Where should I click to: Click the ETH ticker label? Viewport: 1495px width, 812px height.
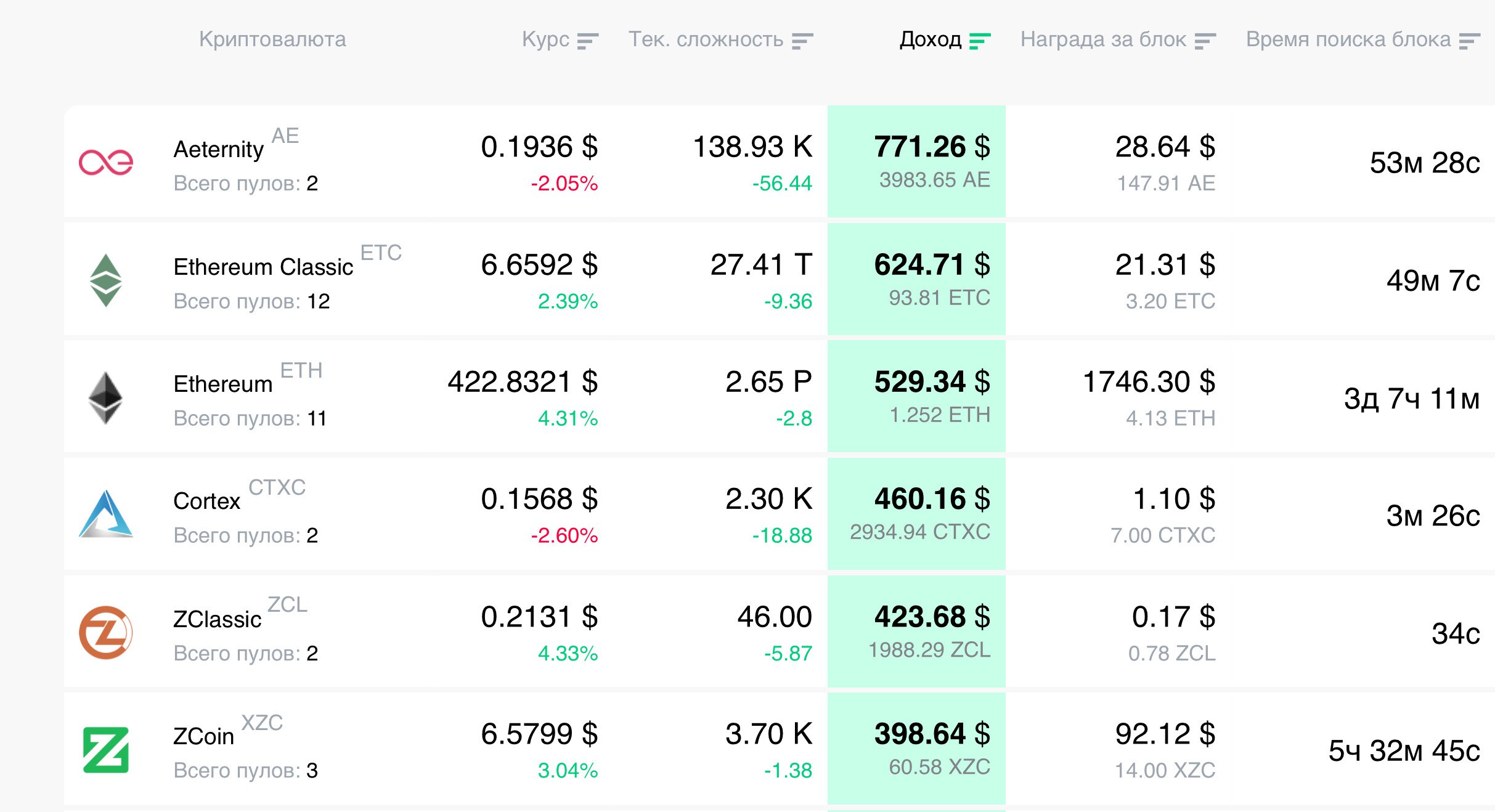[301, 370]
